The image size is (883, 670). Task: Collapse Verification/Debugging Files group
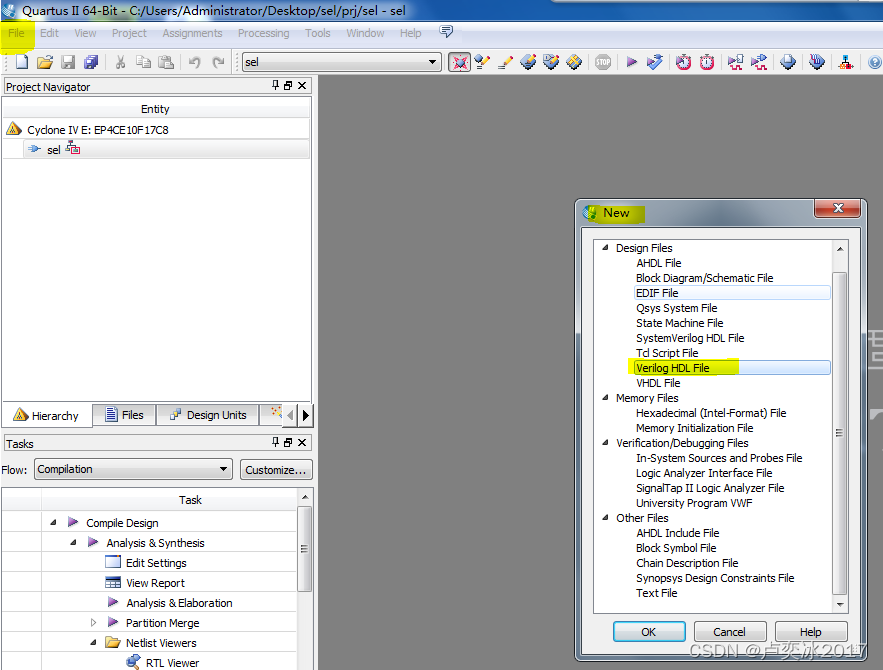point(605,443)
